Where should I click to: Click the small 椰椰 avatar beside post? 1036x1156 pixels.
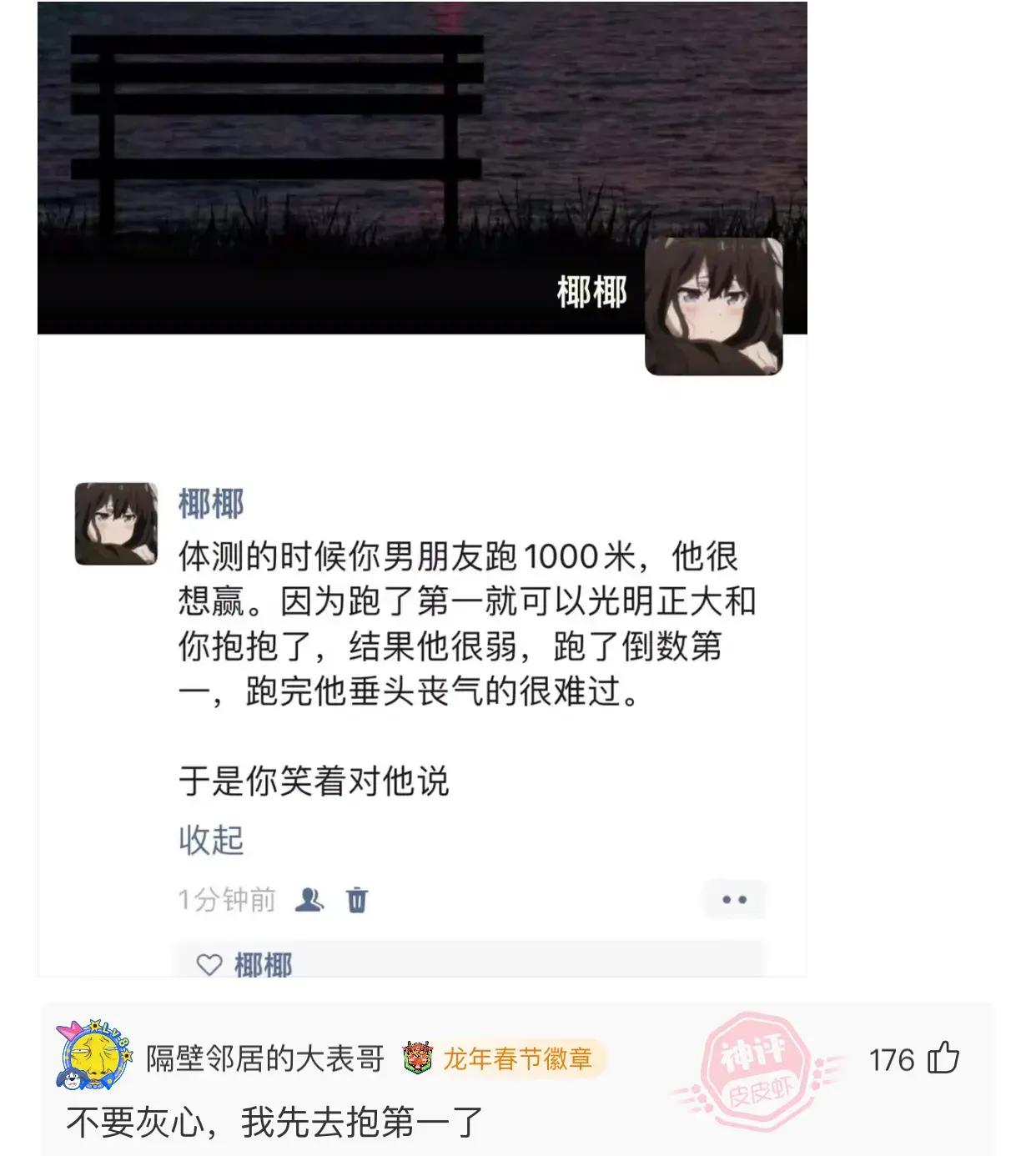[117, 524]
